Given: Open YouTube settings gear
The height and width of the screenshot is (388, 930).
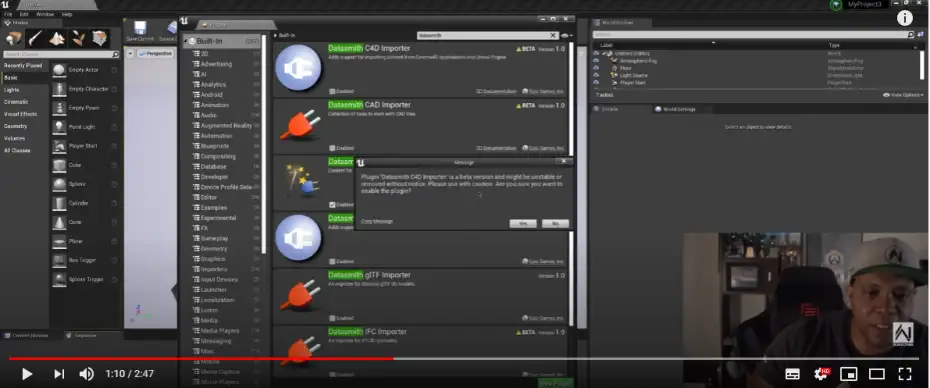Looking at the screenshot, I should pos(821,374).
